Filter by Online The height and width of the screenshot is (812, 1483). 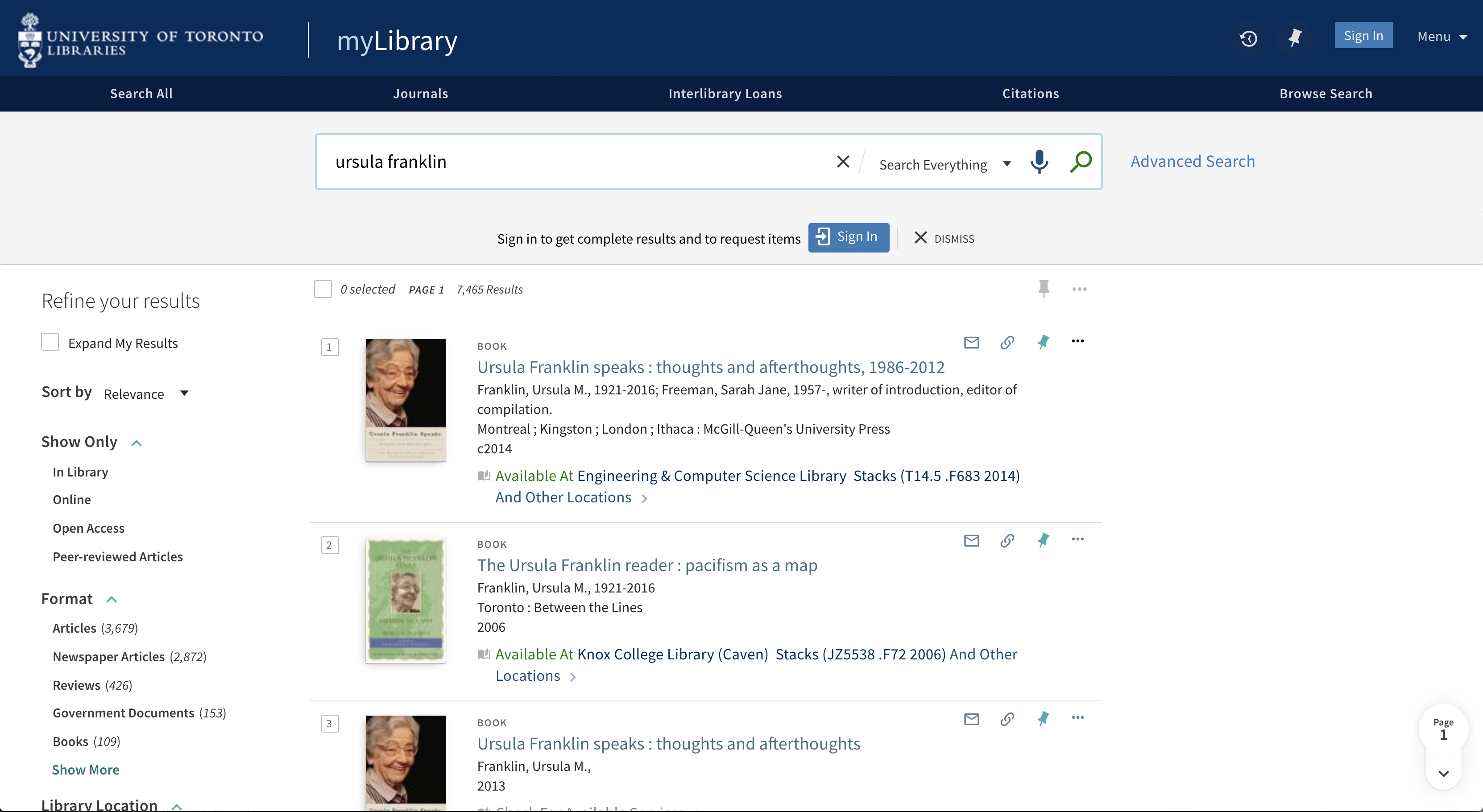pyautogui.click(x=72, y=499)
